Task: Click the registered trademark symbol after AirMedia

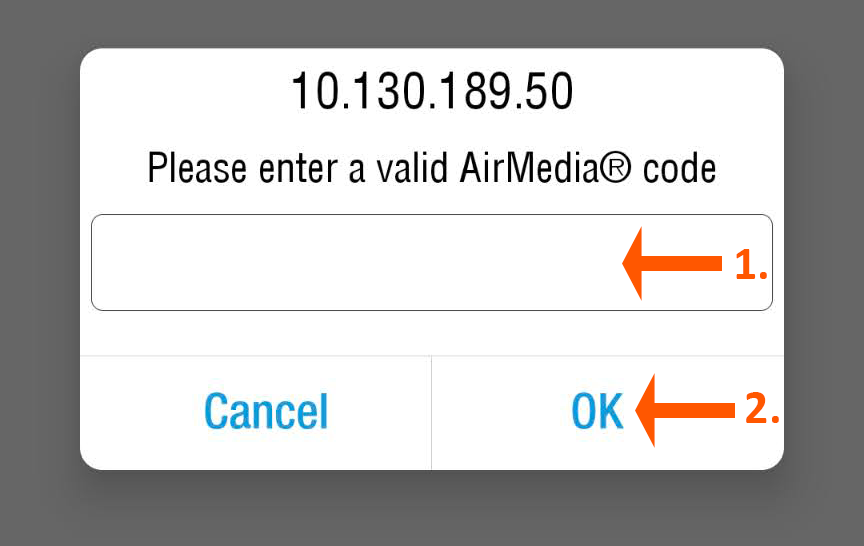Action: click(617, 167)
